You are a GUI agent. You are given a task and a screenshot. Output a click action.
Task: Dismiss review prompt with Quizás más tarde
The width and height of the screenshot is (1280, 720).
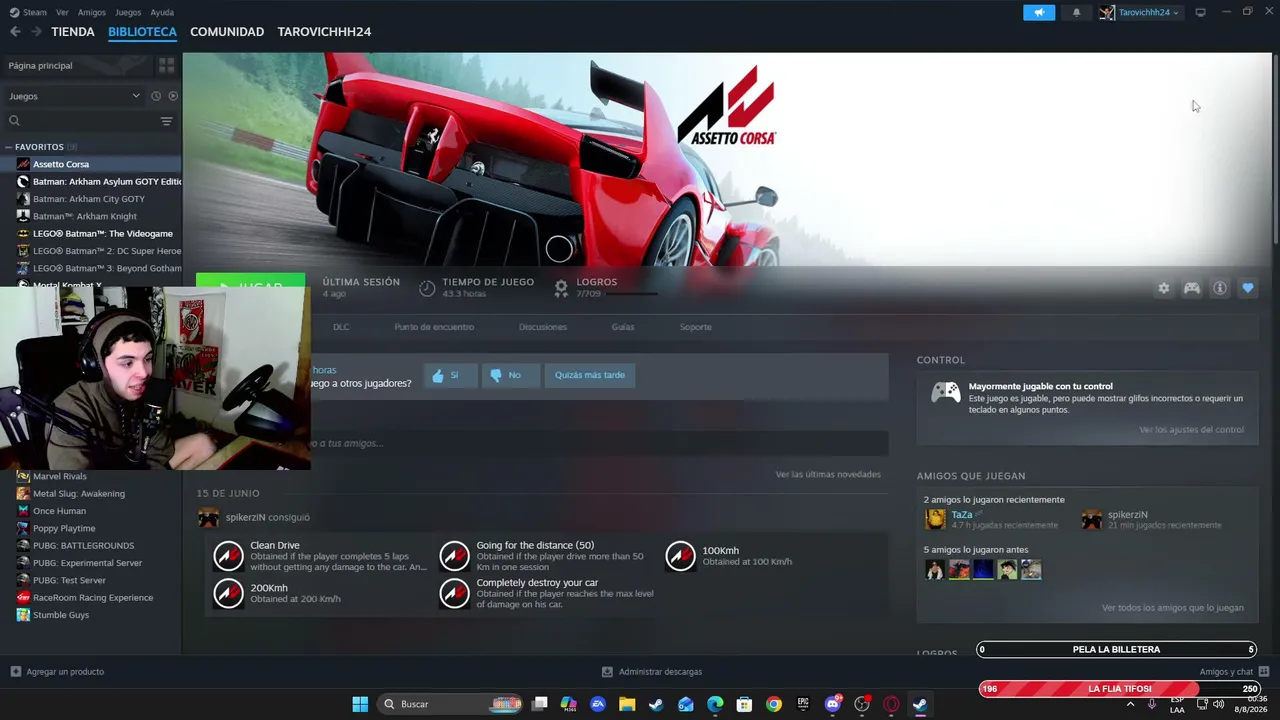coord(590,375)
